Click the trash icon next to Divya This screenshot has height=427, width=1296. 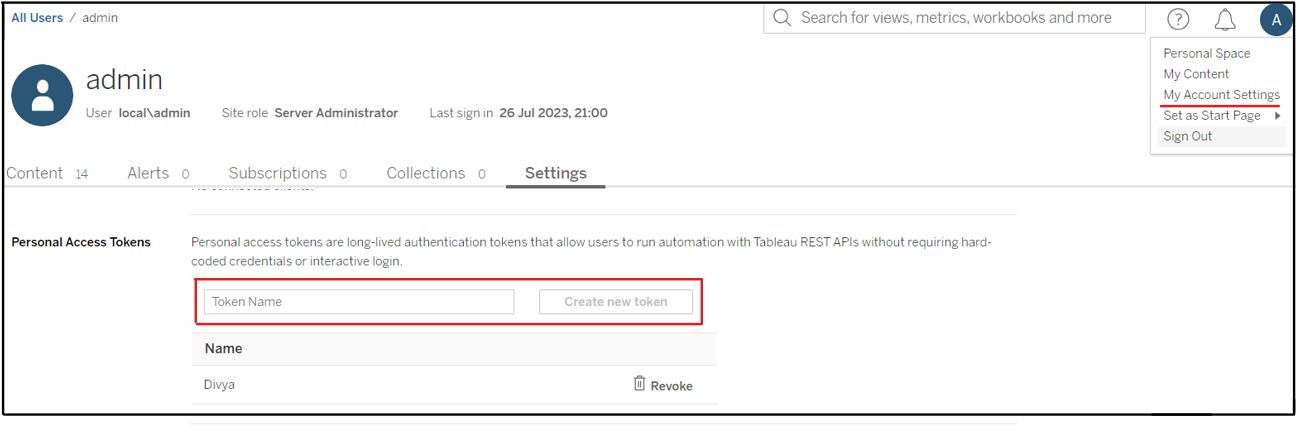[x=640, y=384]
